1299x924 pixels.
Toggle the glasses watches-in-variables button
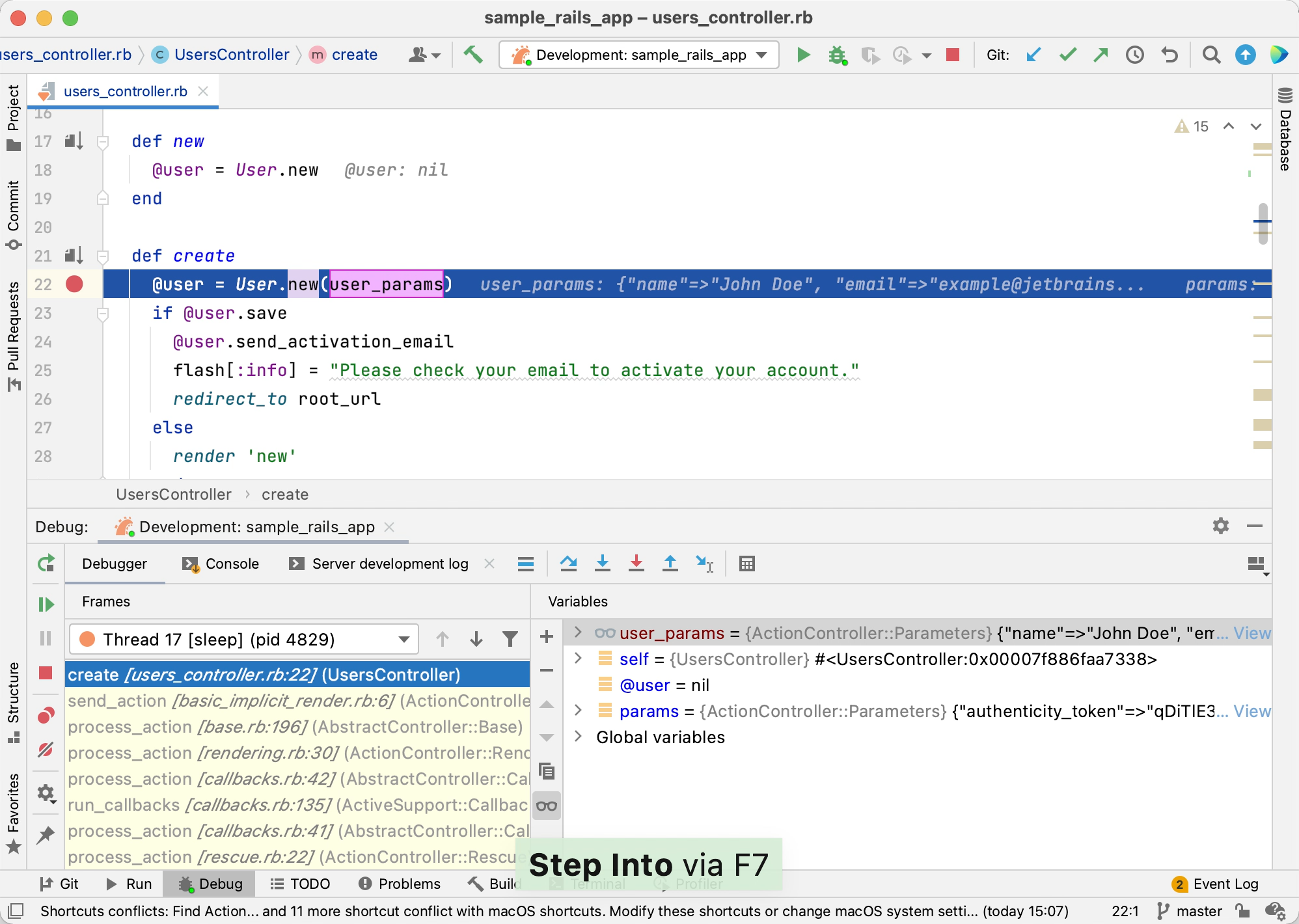[547, 806]
